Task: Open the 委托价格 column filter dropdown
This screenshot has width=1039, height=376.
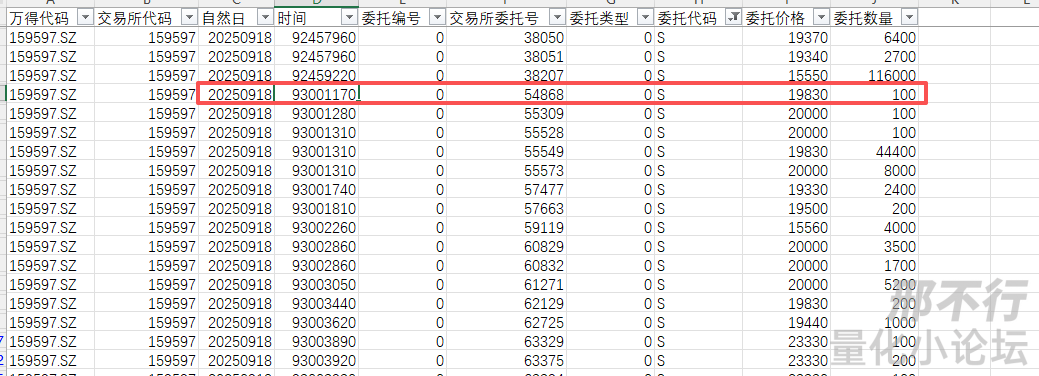Action: (821, 18)
